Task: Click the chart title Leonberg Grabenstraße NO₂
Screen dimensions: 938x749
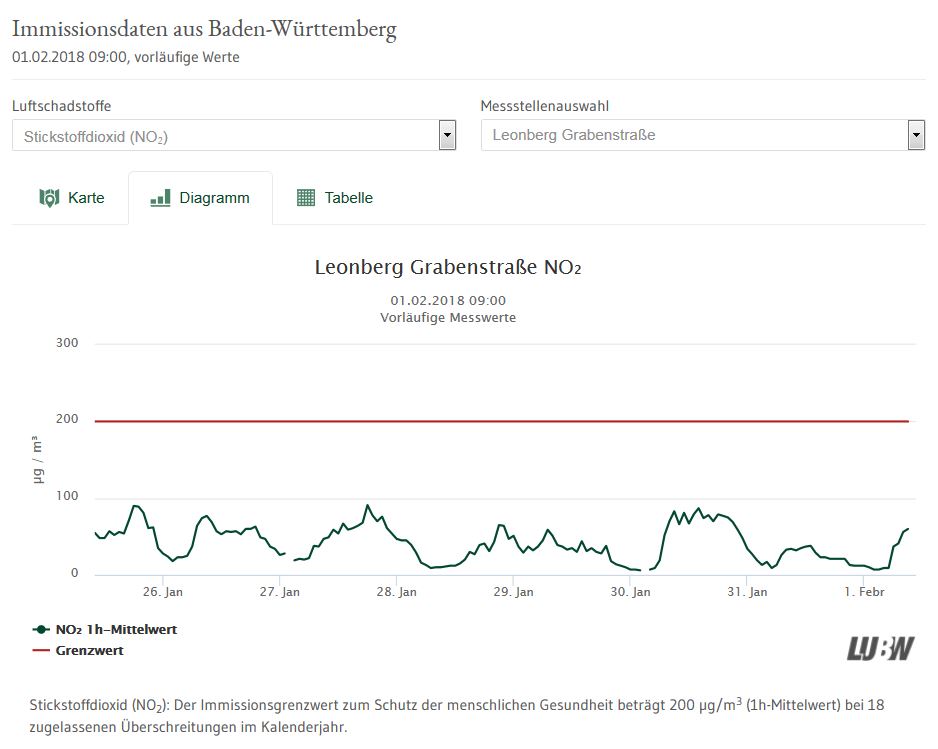Action: [x=448, y=268]
